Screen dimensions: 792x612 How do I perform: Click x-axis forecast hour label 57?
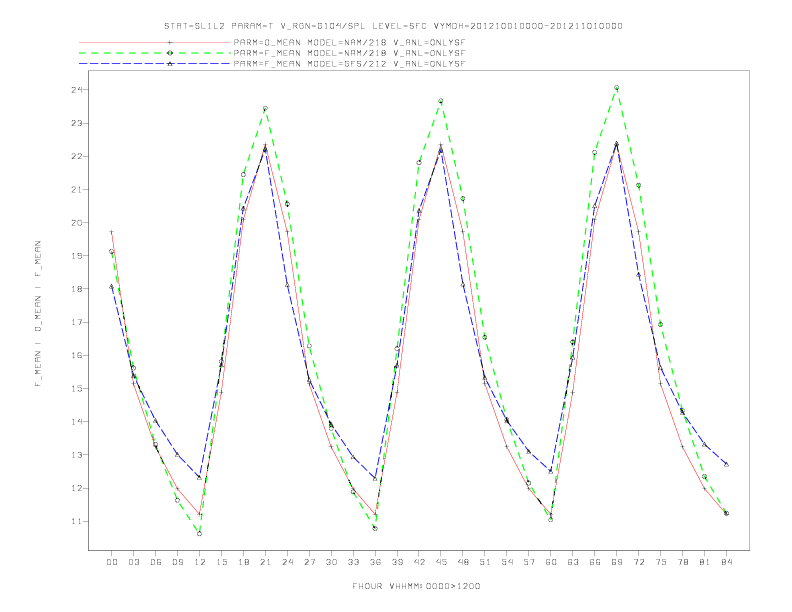pyautogui.click(x=529, y=562)
